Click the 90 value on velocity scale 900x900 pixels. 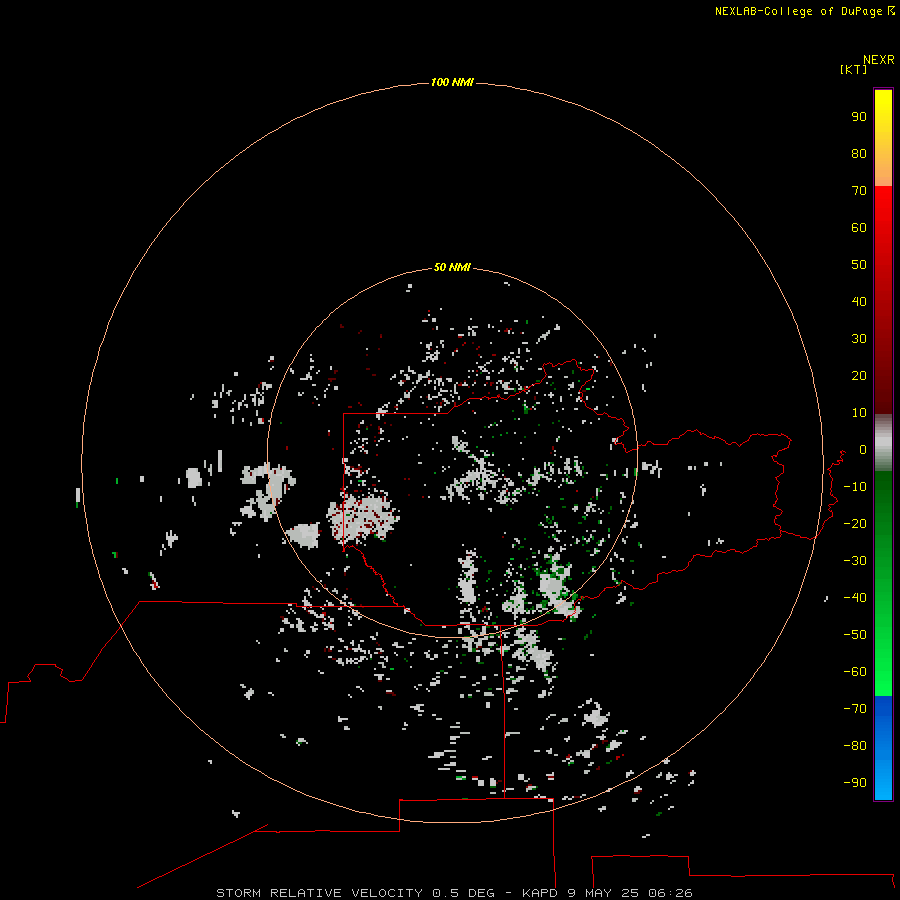pos(859,117)
